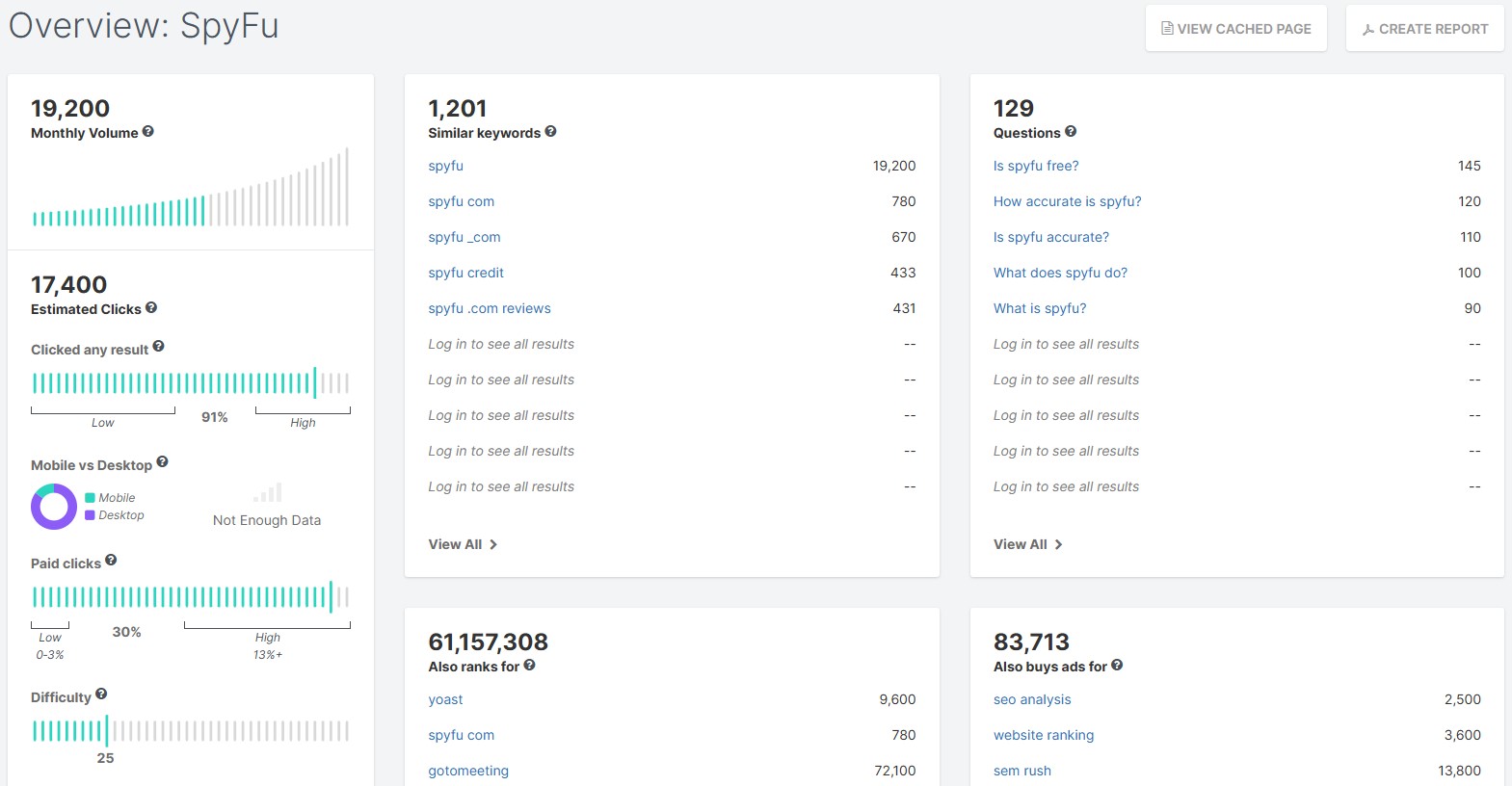Click the Paid clicks gauge bar
Viewport: 1512px width, 786px height.
pyautogui.click(x=191, y=597)
